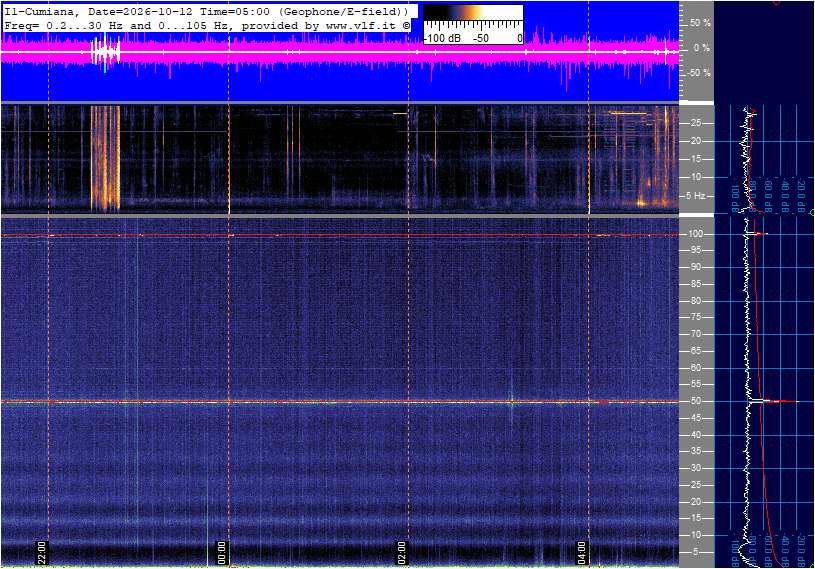This screenshot has width=815, height=569.
Task: Click the 0 % waveform amplitude label
Action: [701, 48]
